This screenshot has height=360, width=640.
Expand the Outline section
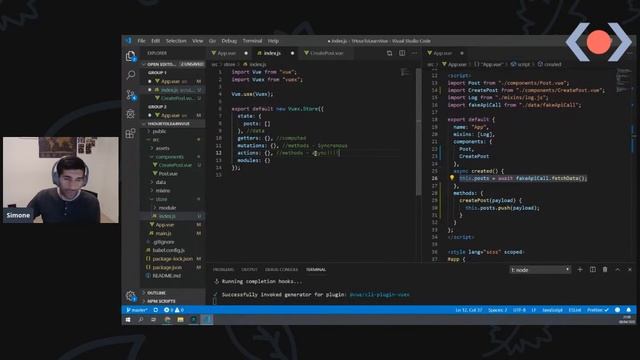tap(156, 293)
